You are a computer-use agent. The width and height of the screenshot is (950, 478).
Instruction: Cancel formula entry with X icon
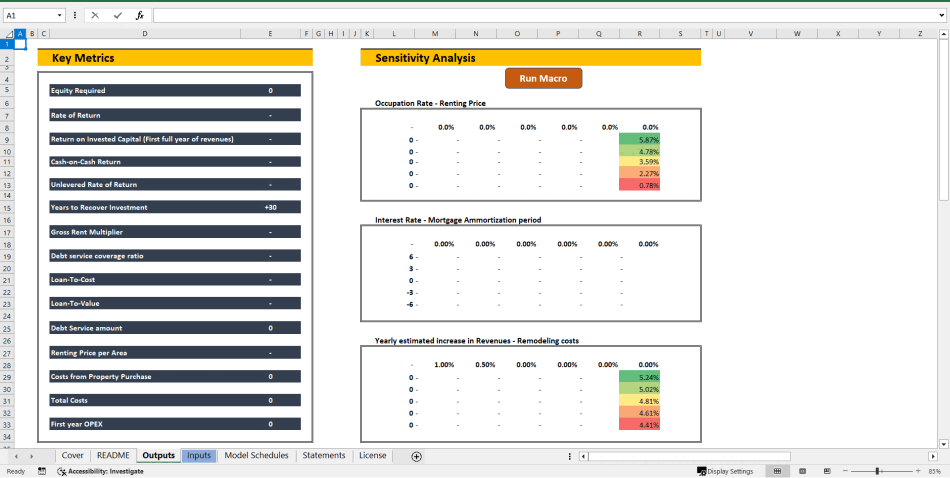(95, 15)
